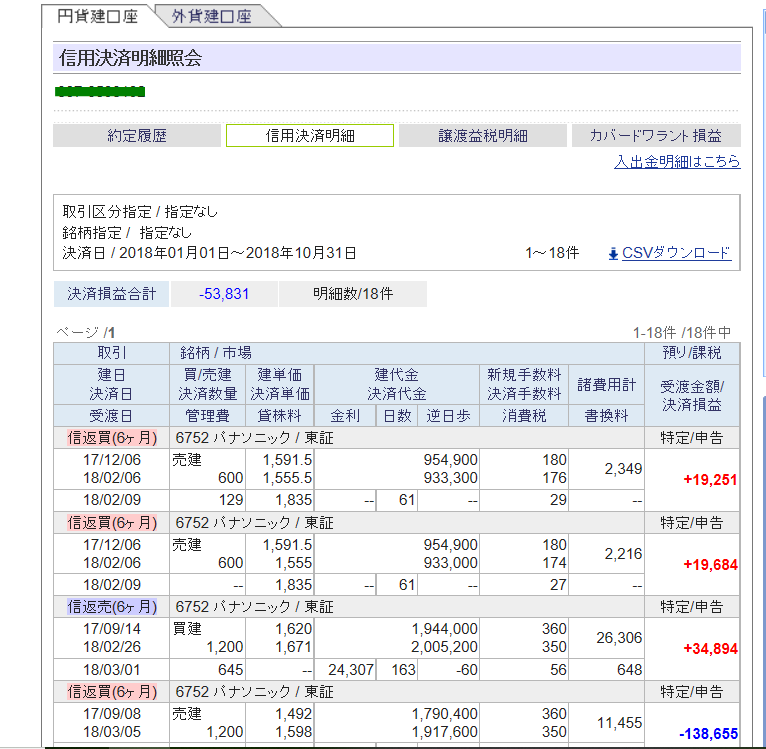Click the masked green account number
This screenshot has width=766, height=749.
(x=100, y=91)
